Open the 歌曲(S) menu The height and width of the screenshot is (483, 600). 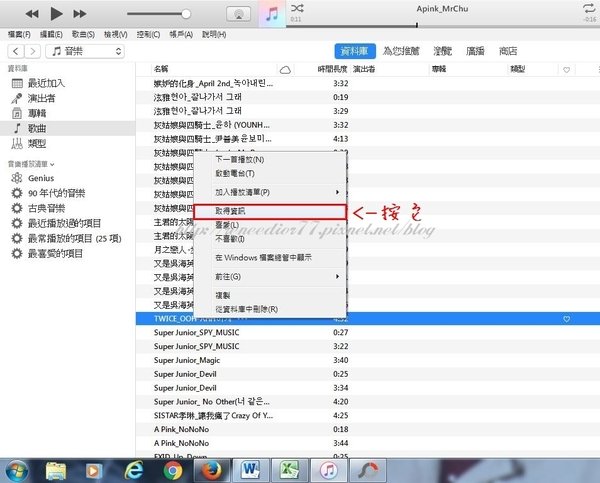coord(83,34)
